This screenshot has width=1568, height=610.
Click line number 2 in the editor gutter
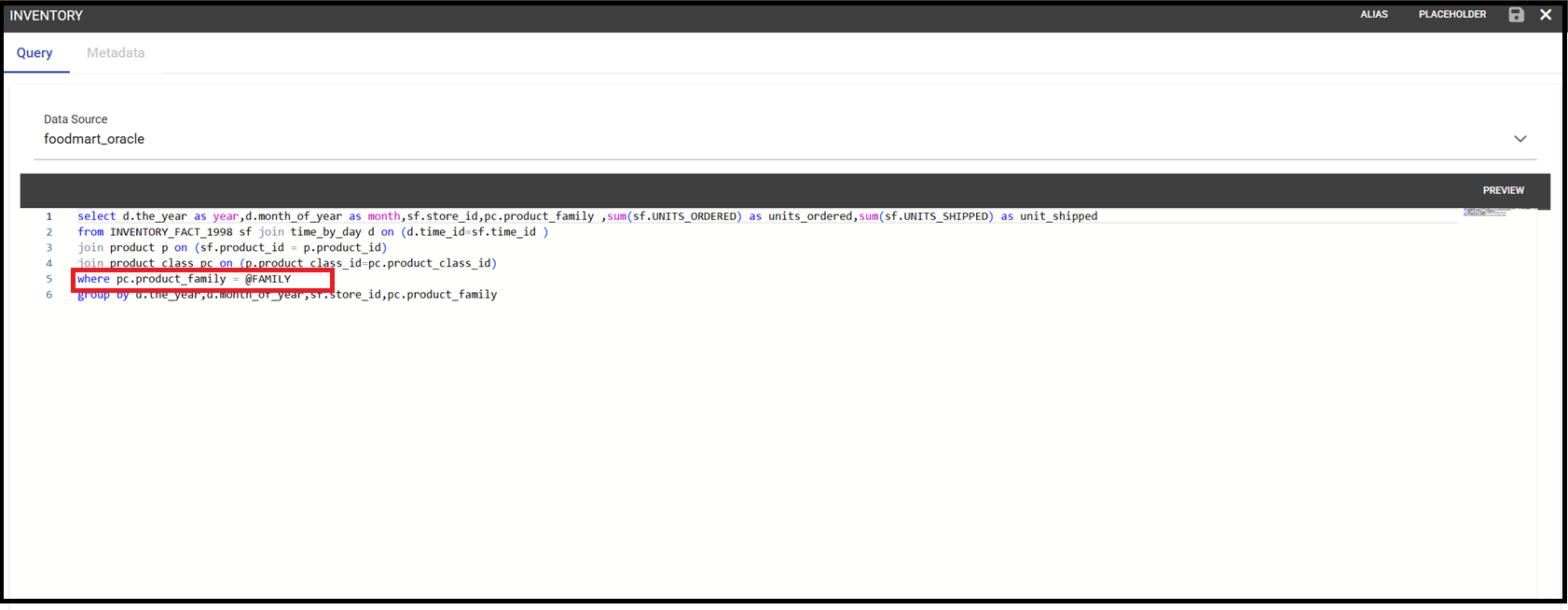pyautogui.click(x=49, y=232)
